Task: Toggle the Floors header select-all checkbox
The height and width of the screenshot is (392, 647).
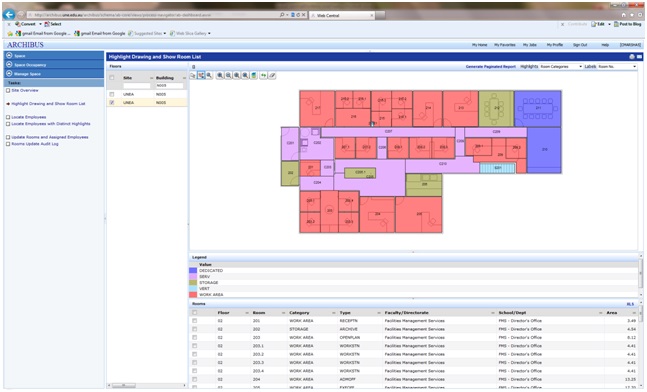Action: tap(112, 78)
